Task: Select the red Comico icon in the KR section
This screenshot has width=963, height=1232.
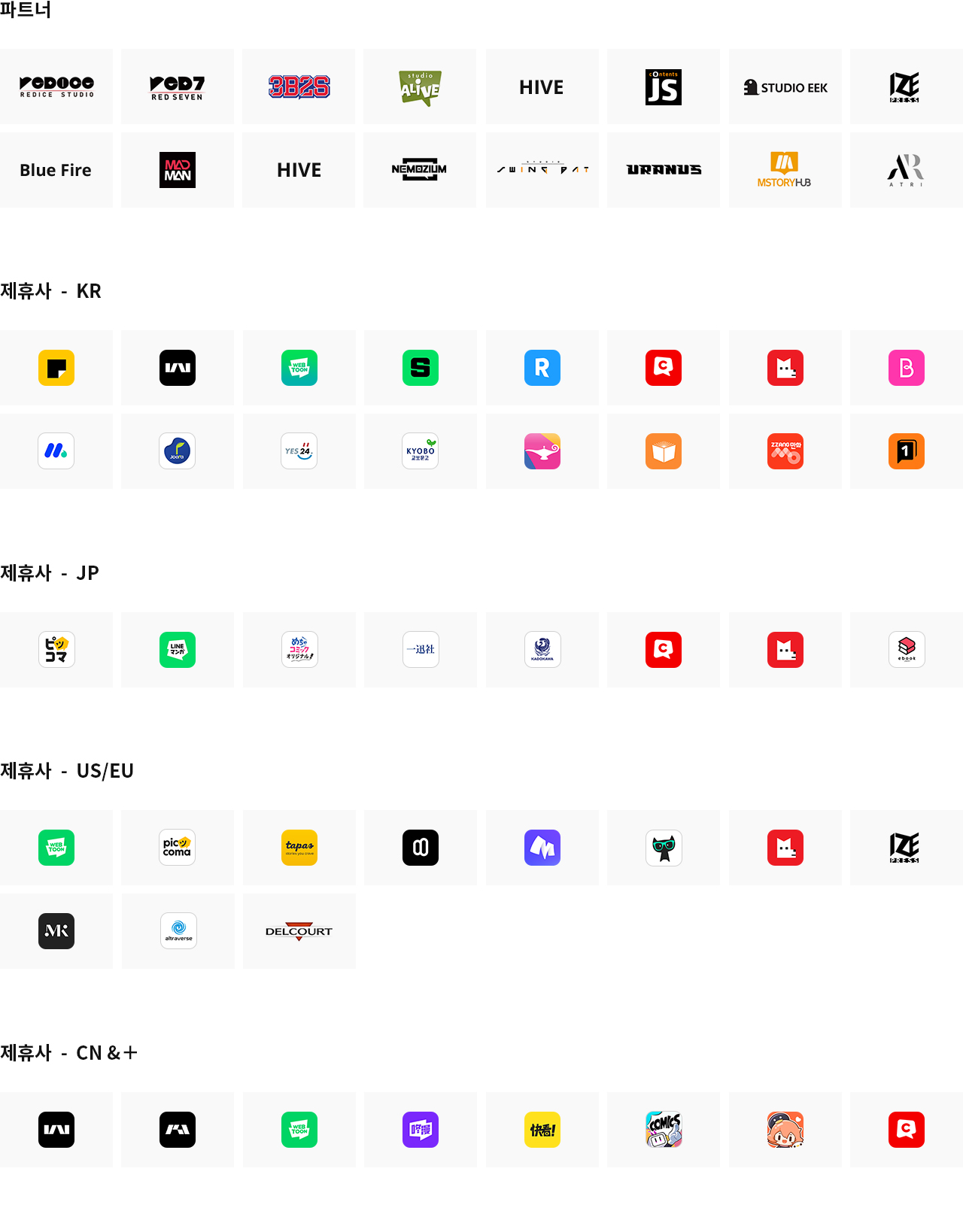Action: click(664, 368)
